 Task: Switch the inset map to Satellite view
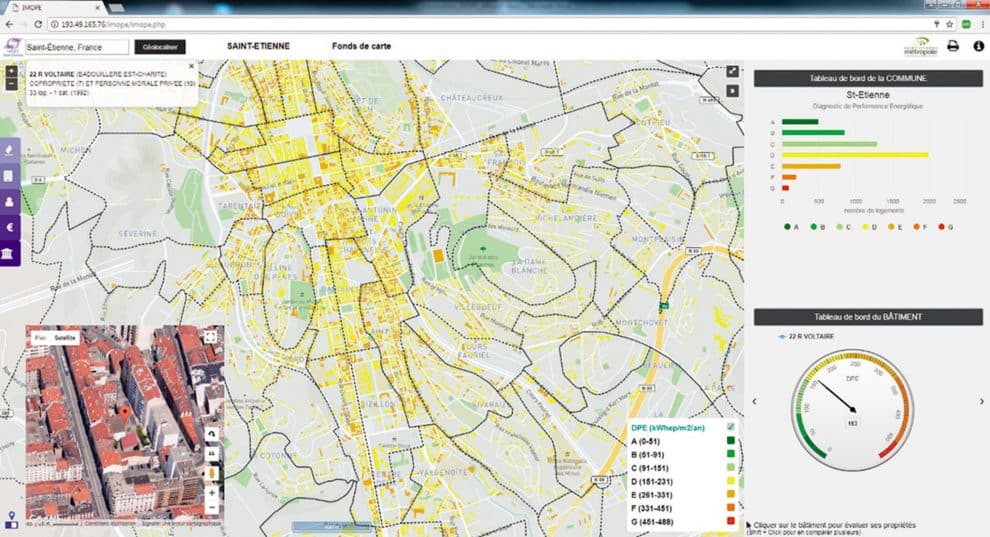(65, 338)
